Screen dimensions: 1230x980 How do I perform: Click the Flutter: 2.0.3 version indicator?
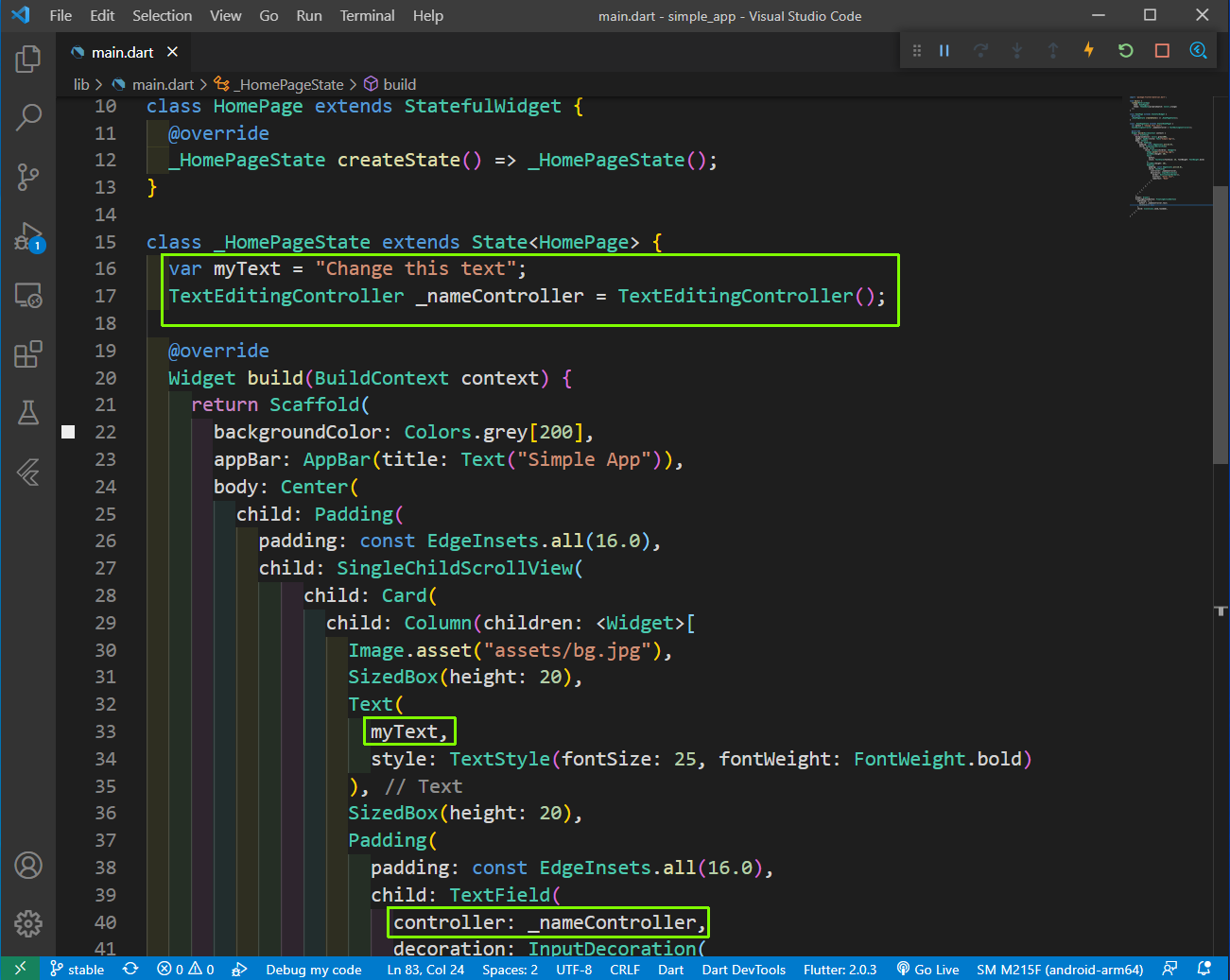tap(840, 969)
